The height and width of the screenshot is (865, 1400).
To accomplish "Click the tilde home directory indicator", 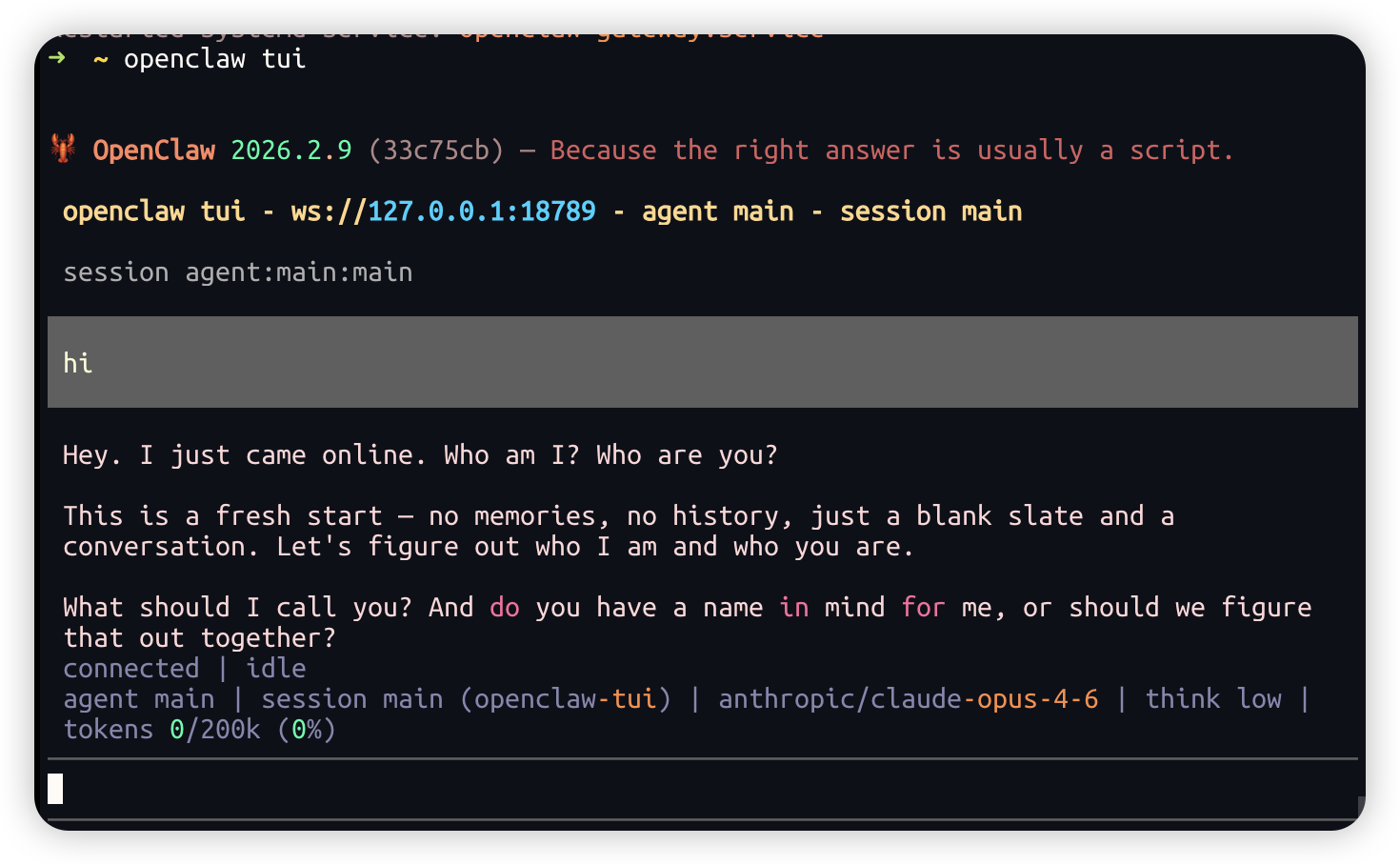I will pos(100,59).
